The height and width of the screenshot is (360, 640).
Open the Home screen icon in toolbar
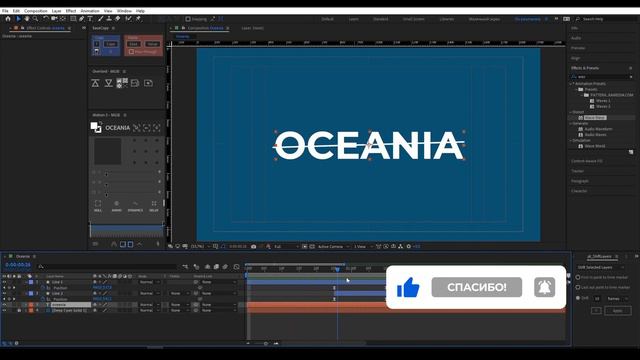8,19
